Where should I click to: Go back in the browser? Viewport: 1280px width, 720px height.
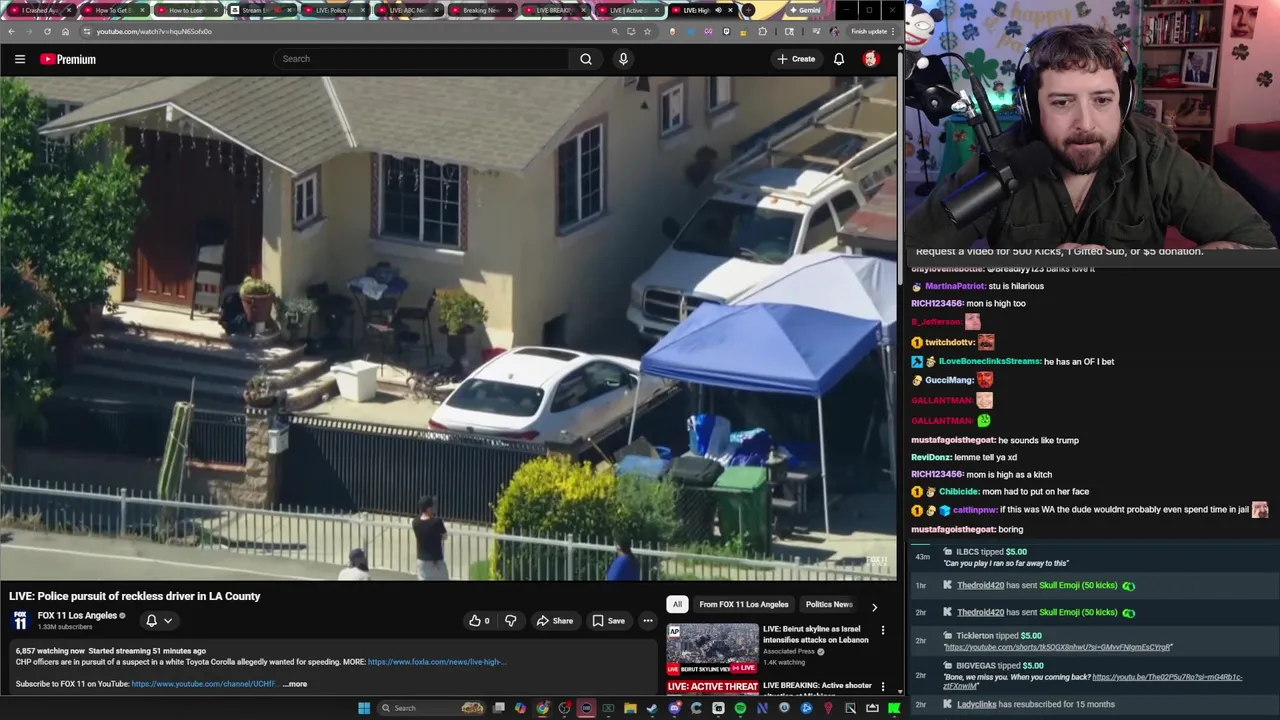point(11,31)
